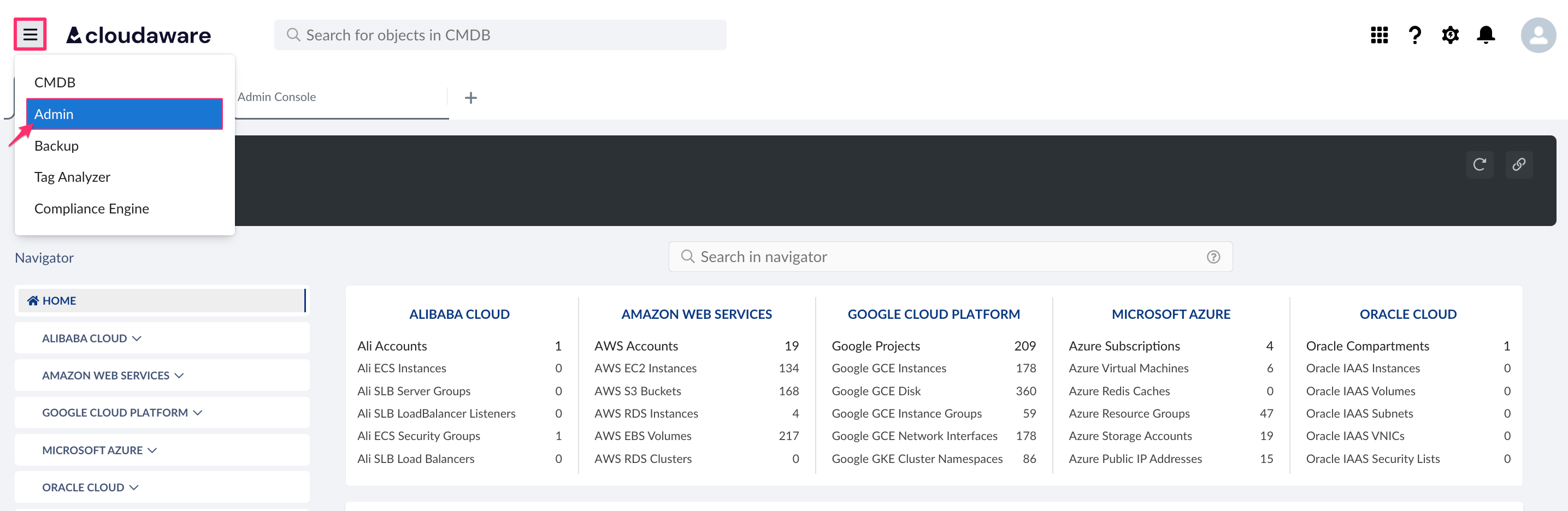Image resolution: width=1568 pixels, height=511 pixels.
Task: Click the refresh icon on the dark banner
Action: point(1479,164)
